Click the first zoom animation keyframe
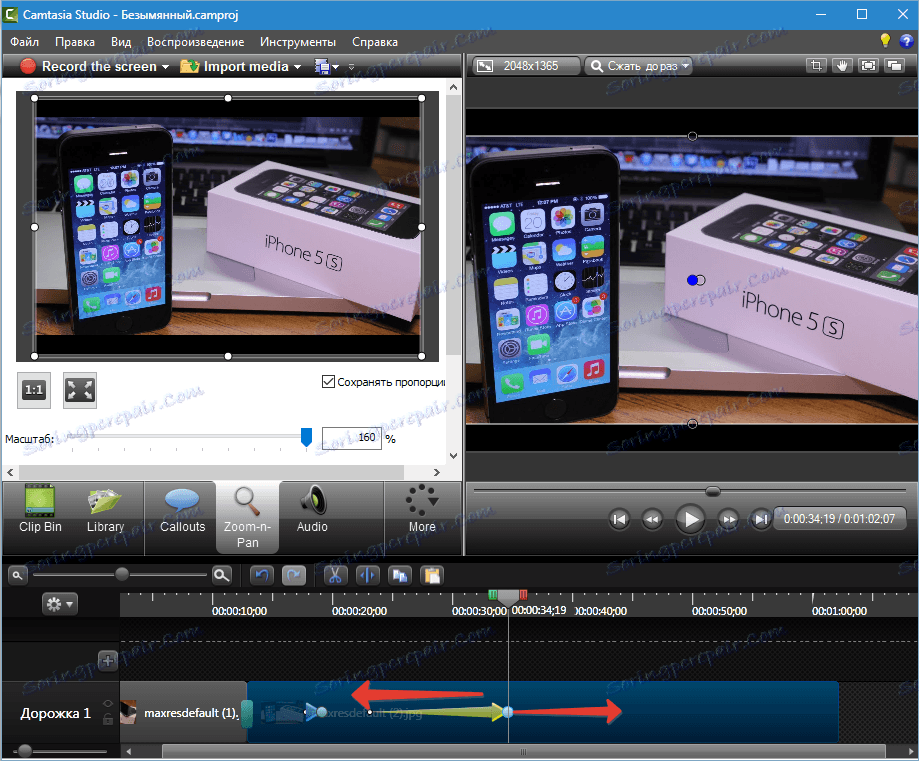Viewport: 919px width, 761px height. coord(321,712)
